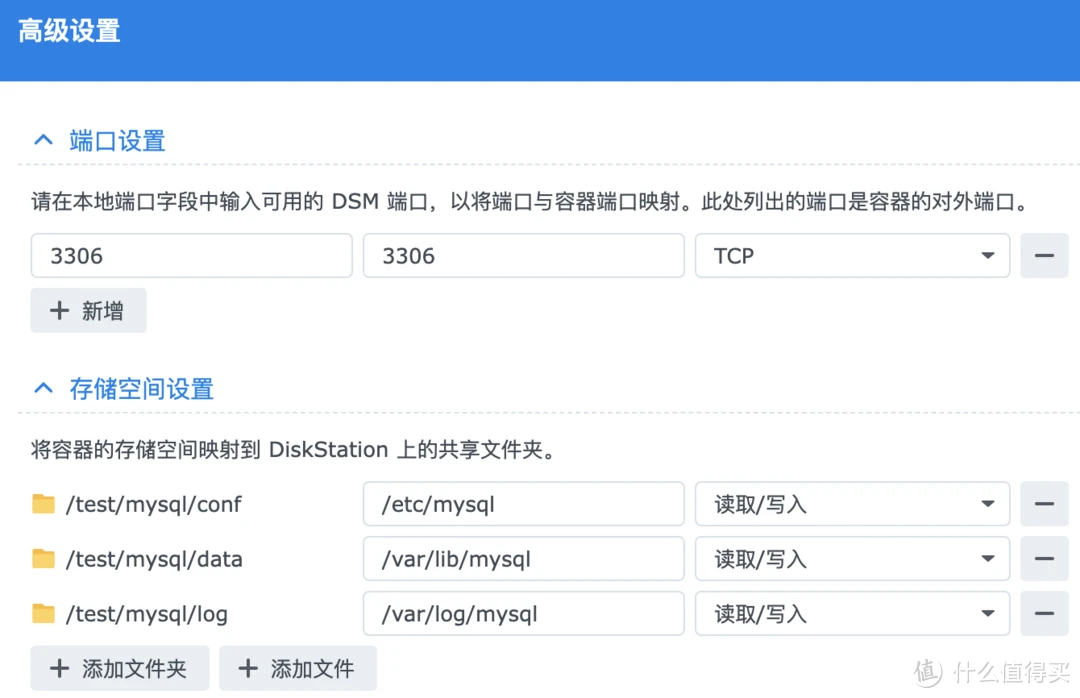Open permission dropdown for /var/lib/mysql
The width and height of the screenshot is (1080, 698).
[853, 559]
